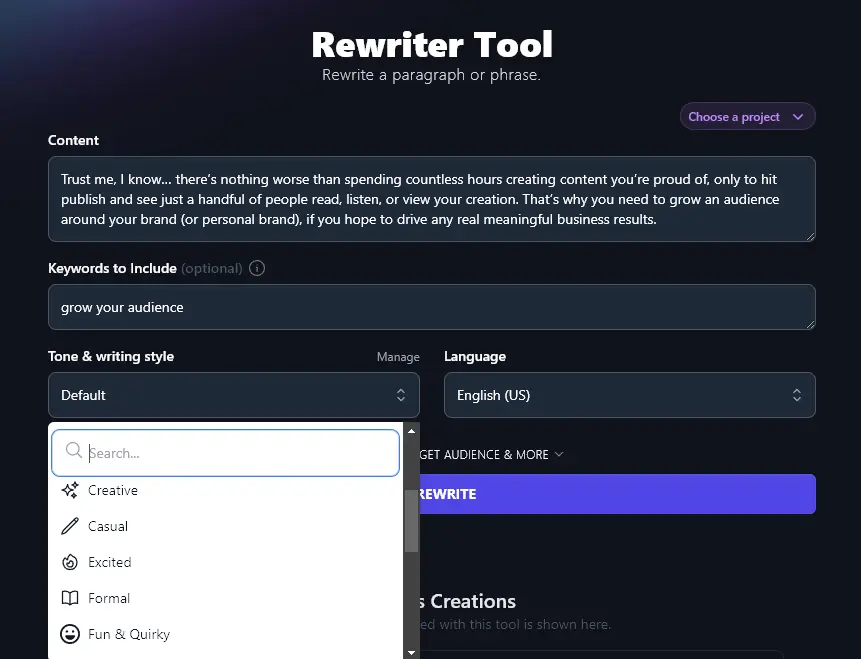Open the Manage tones link
Viewport: 861px width, 659px height.
(x=398, y=357)
